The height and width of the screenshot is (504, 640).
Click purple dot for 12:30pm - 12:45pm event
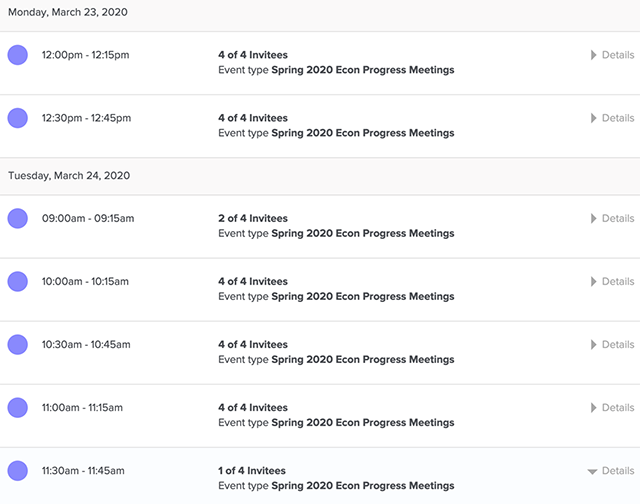[x=18, y=118]
